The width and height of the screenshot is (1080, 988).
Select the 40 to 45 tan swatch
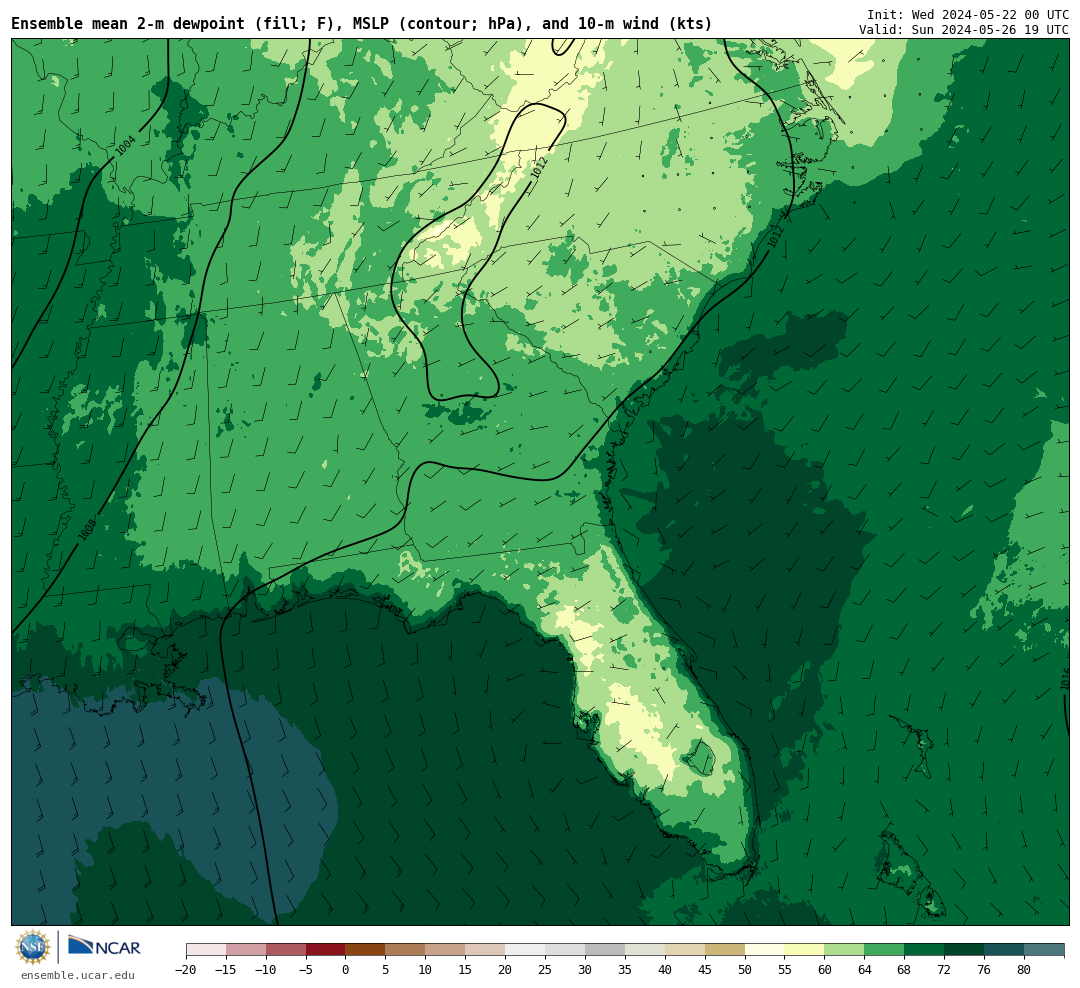click(685, 950)
